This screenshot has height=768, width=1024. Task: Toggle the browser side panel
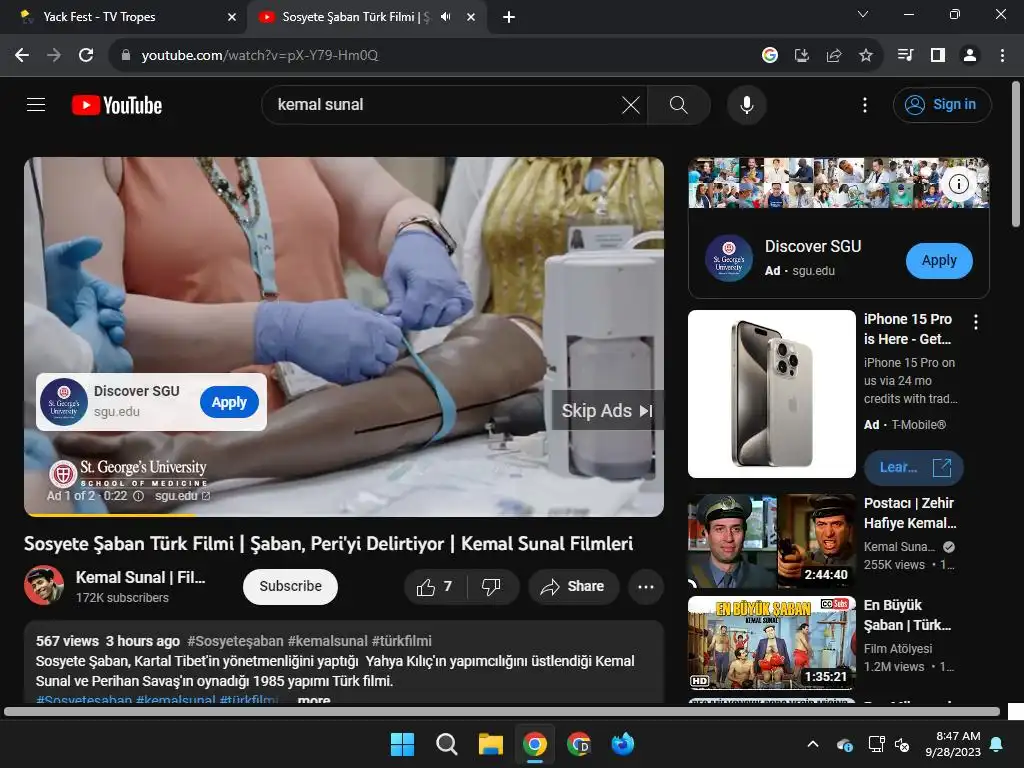[938, 56]
